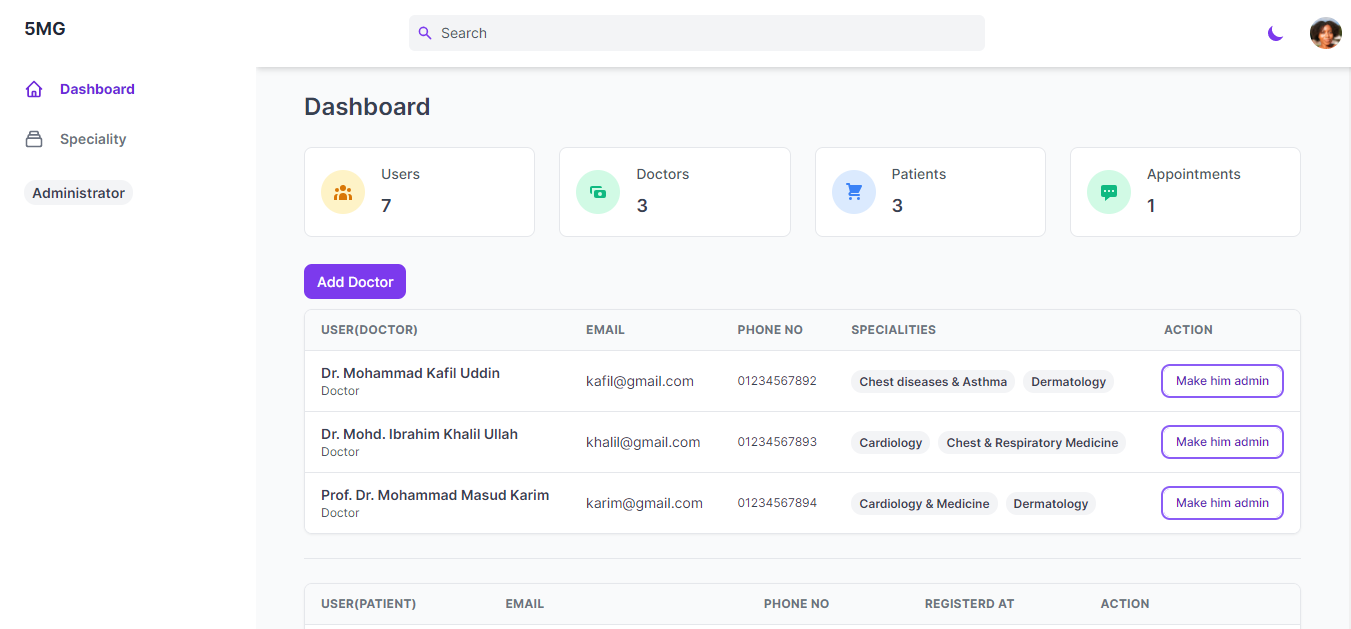Open the user profile avatar
The height and width of the screenshot is (629, 1351).
1325,33
